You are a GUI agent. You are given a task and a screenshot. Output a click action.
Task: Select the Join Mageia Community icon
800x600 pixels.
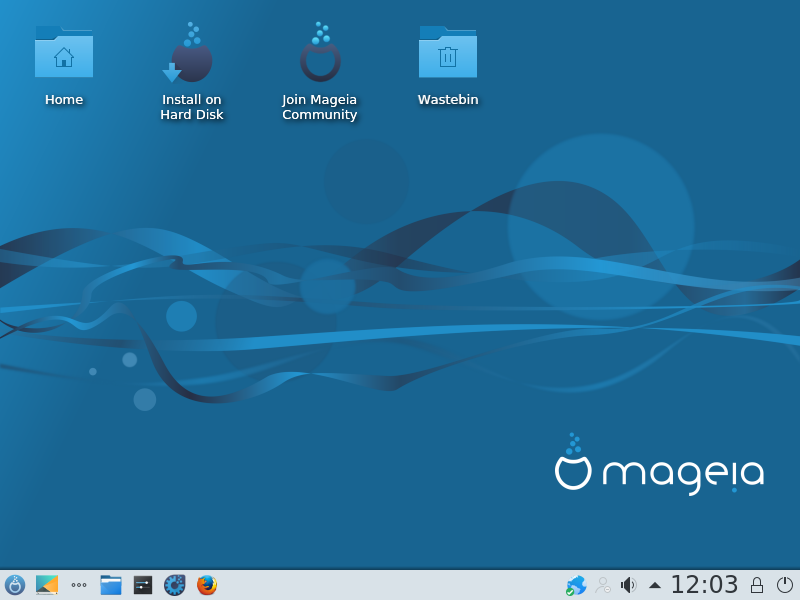point(320,54)
